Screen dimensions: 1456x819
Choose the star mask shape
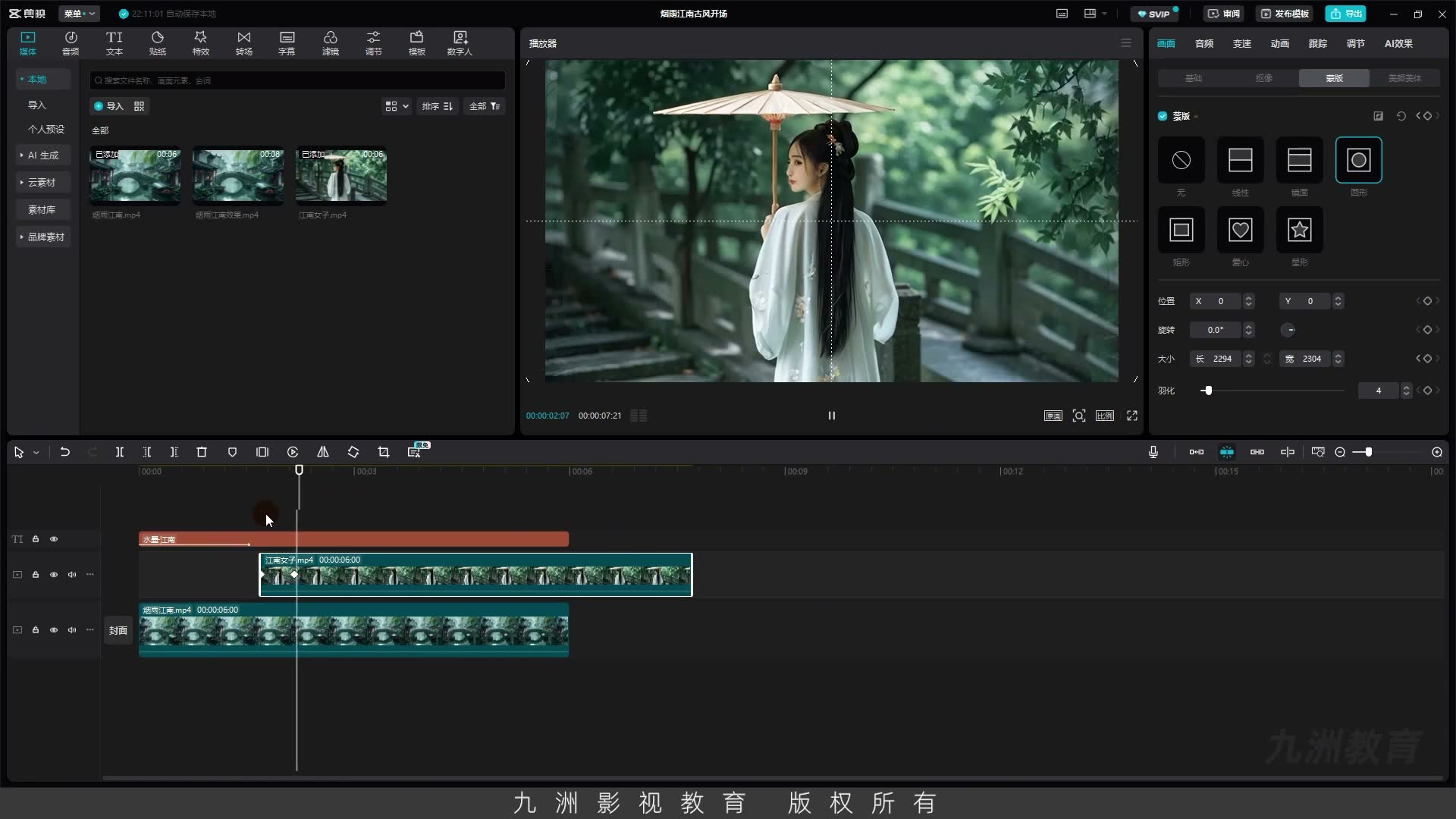click(1299, 230)
